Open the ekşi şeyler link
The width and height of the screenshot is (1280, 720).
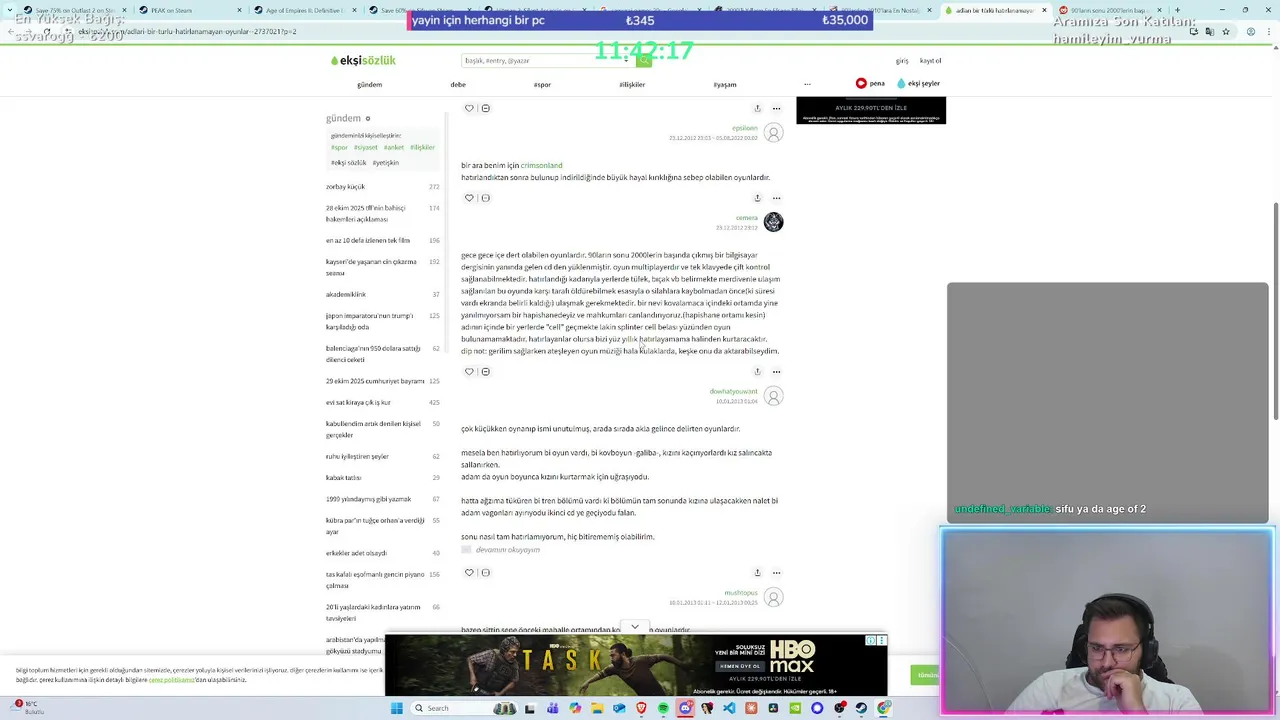(918, 83)
